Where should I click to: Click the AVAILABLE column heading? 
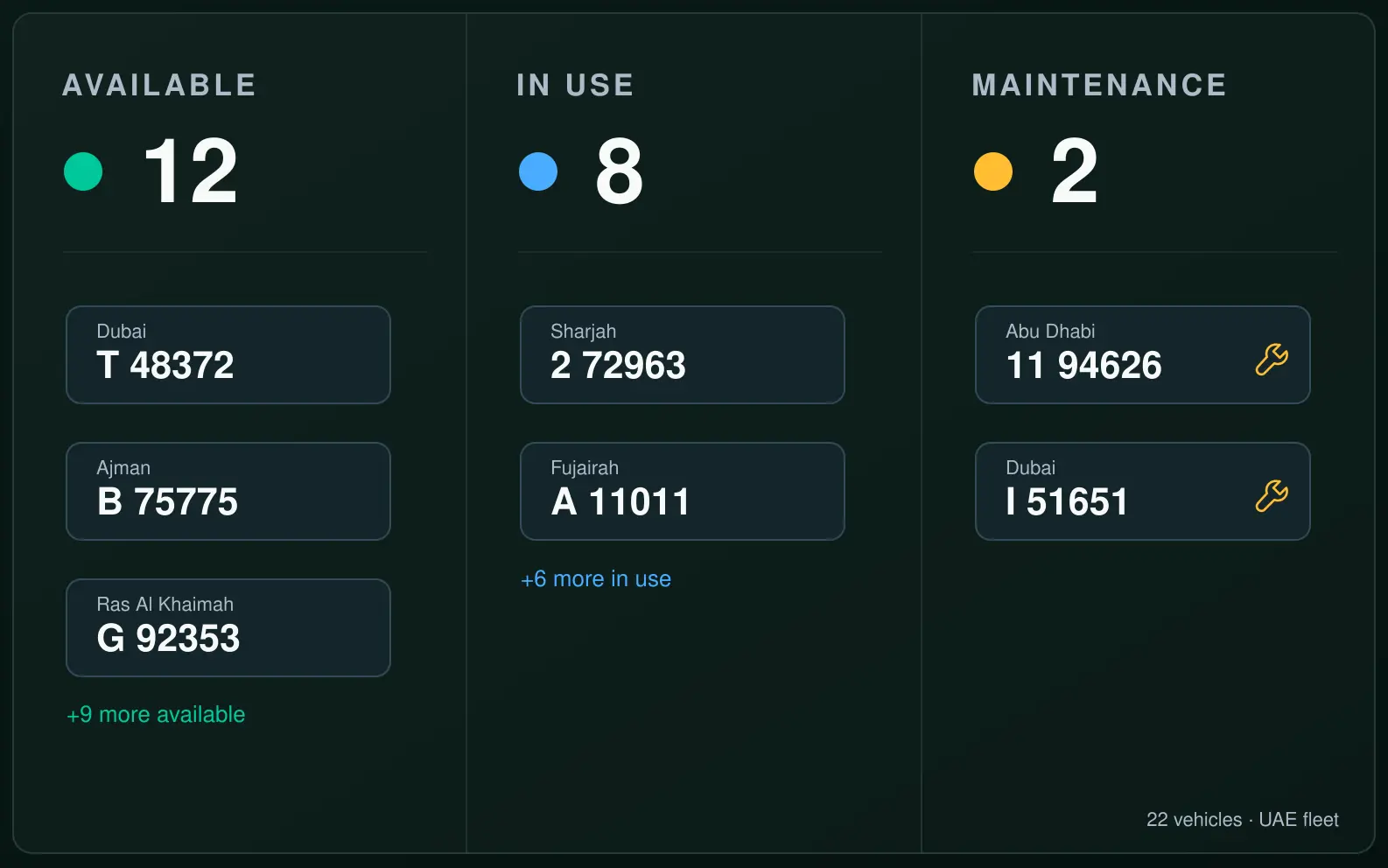click(x=159, y=85)
